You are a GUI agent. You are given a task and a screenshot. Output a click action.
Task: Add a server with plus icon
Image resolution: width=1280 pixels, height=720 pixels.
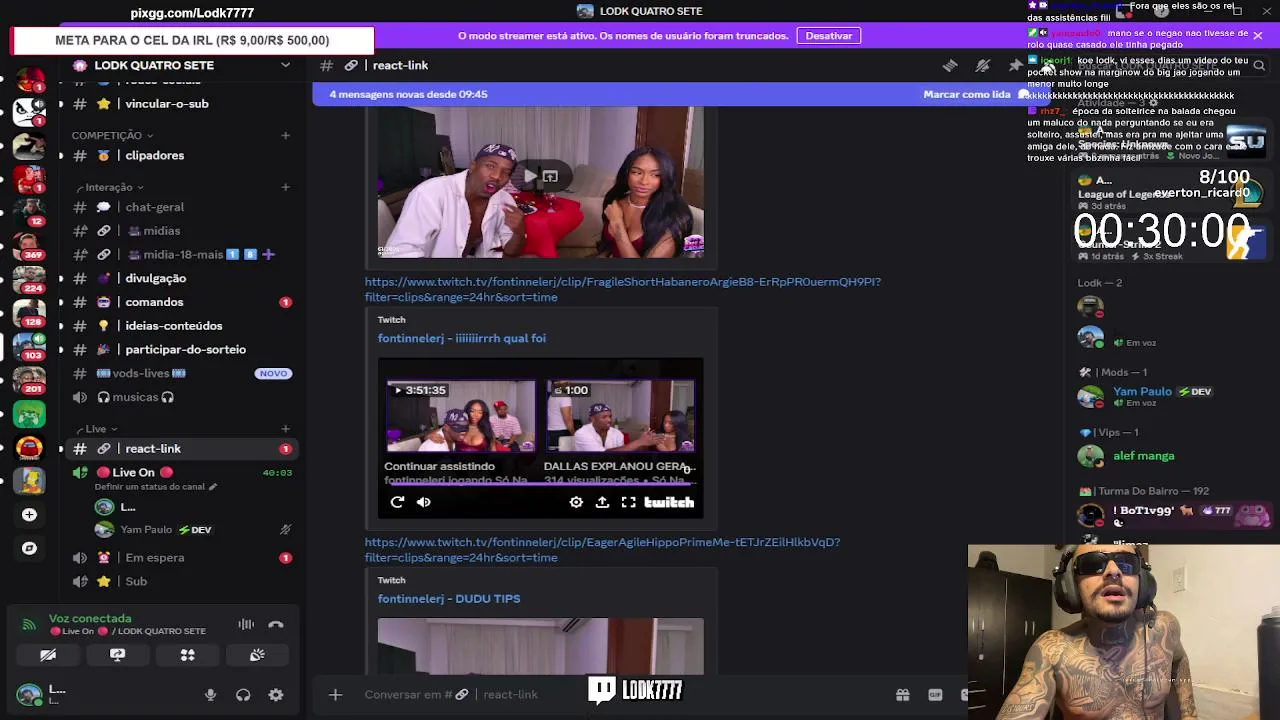[x=29, y=514]
